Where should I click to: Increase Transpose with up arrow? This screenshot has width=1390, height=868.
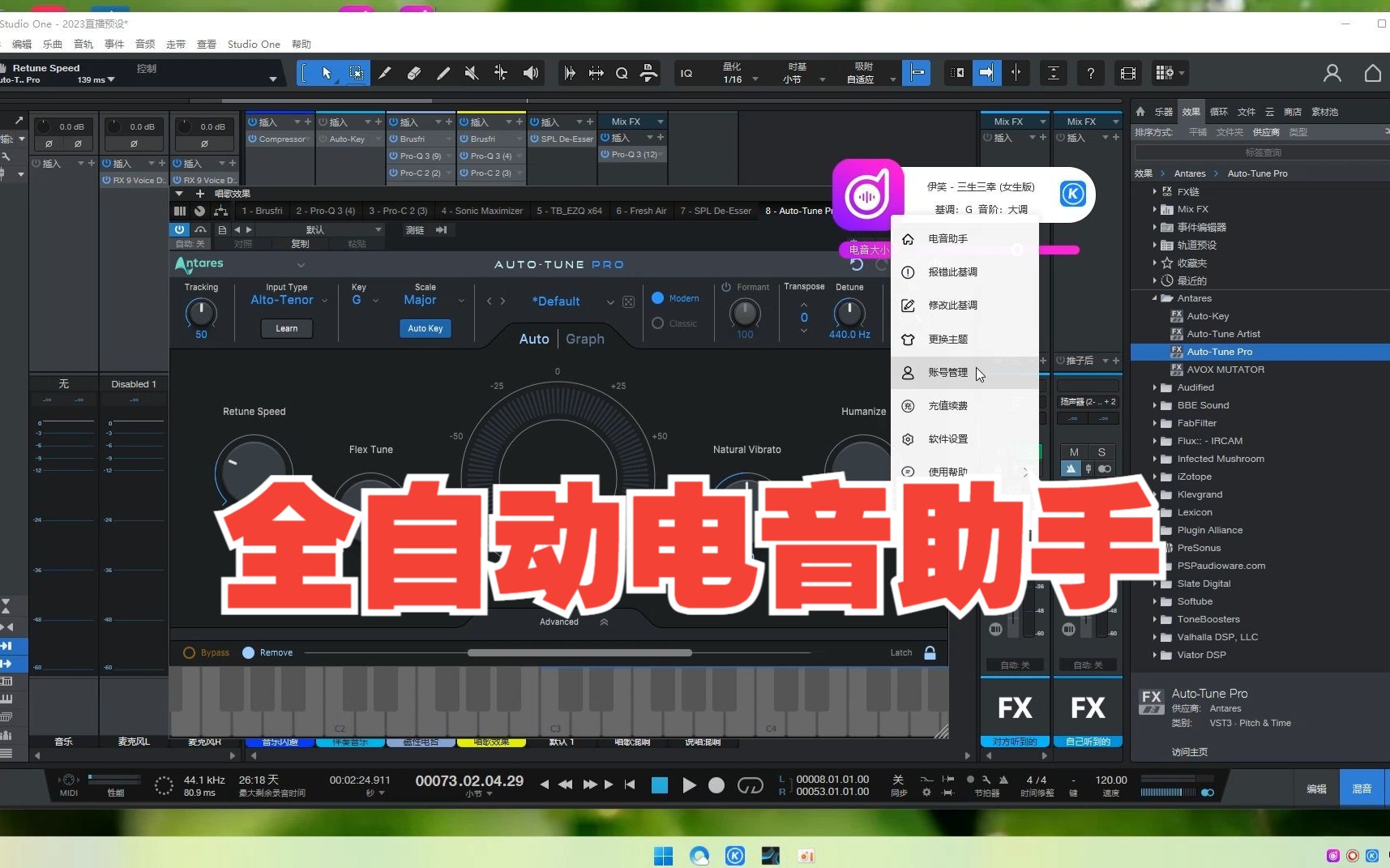click(x=804, y=305)
